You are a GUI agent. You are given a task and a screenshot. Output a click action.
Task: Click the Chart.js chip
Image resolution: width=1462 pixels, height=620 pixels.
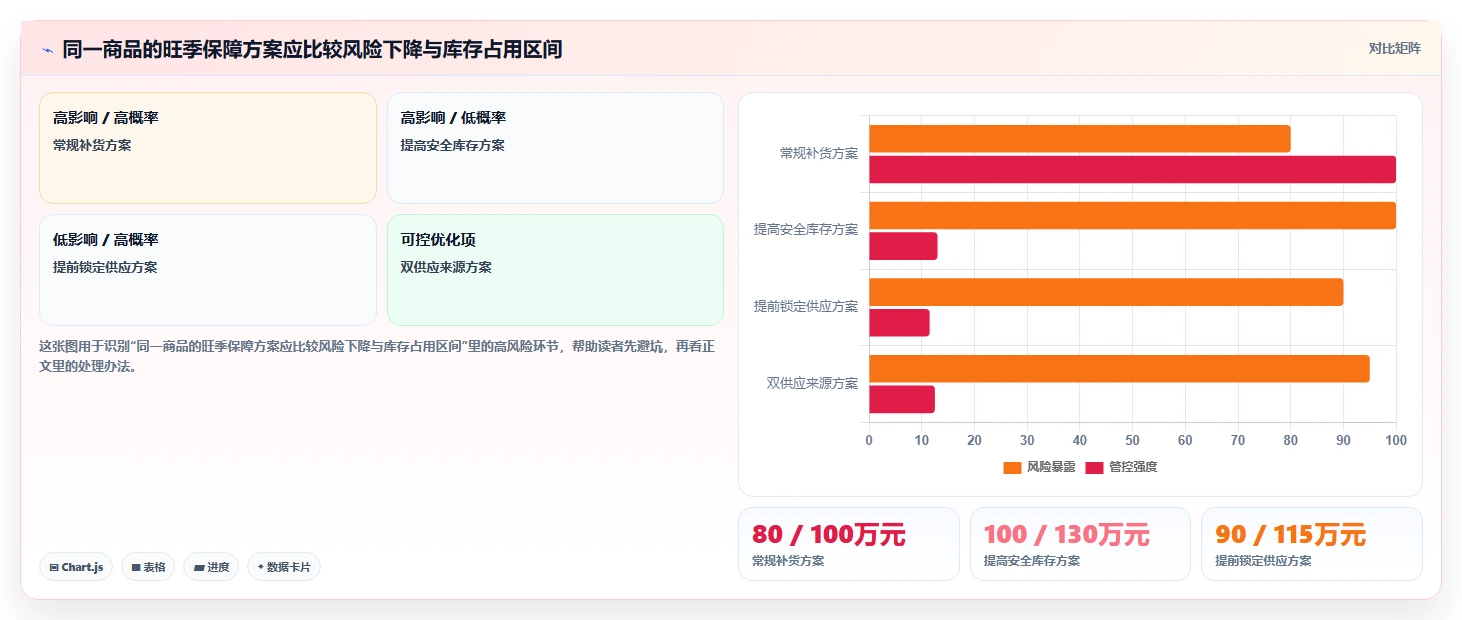pyautogui.click(x=76, y=567)
